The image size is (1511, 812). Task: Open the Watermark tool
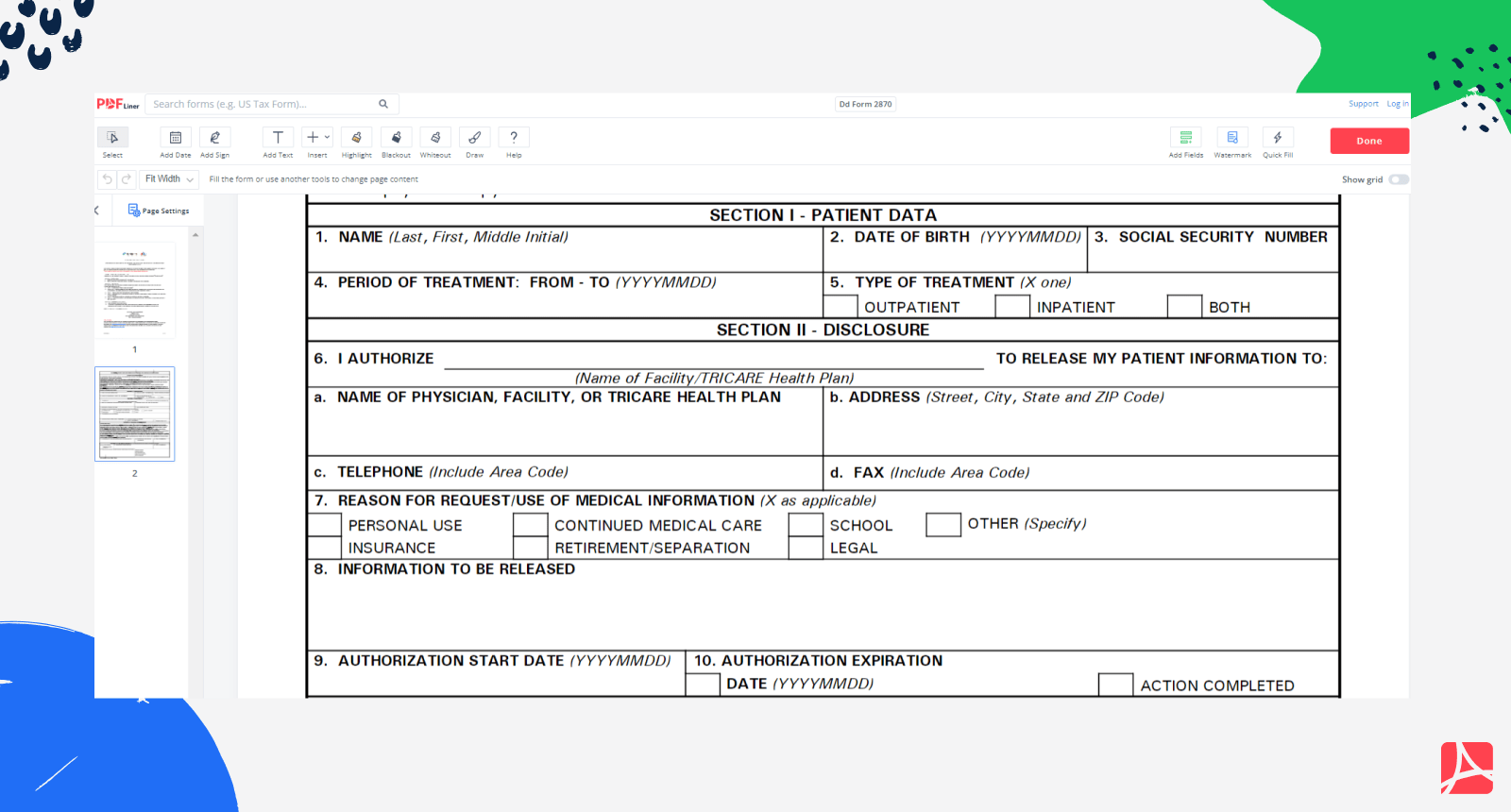point(1232,142)
